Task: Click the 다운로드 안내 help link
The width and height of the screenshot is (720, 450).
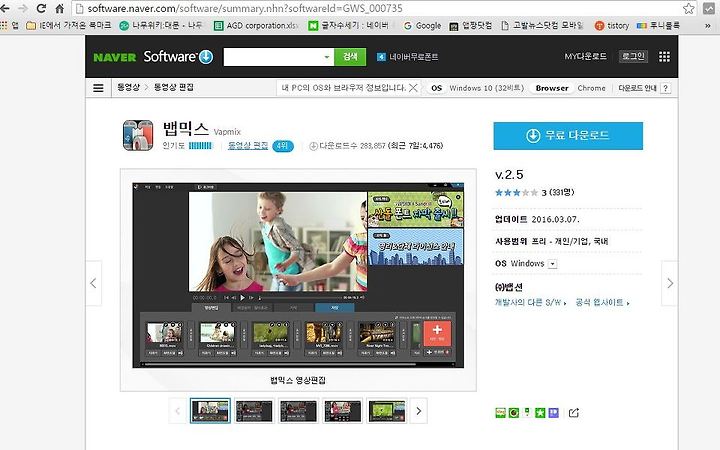Action: pos(637,88)
